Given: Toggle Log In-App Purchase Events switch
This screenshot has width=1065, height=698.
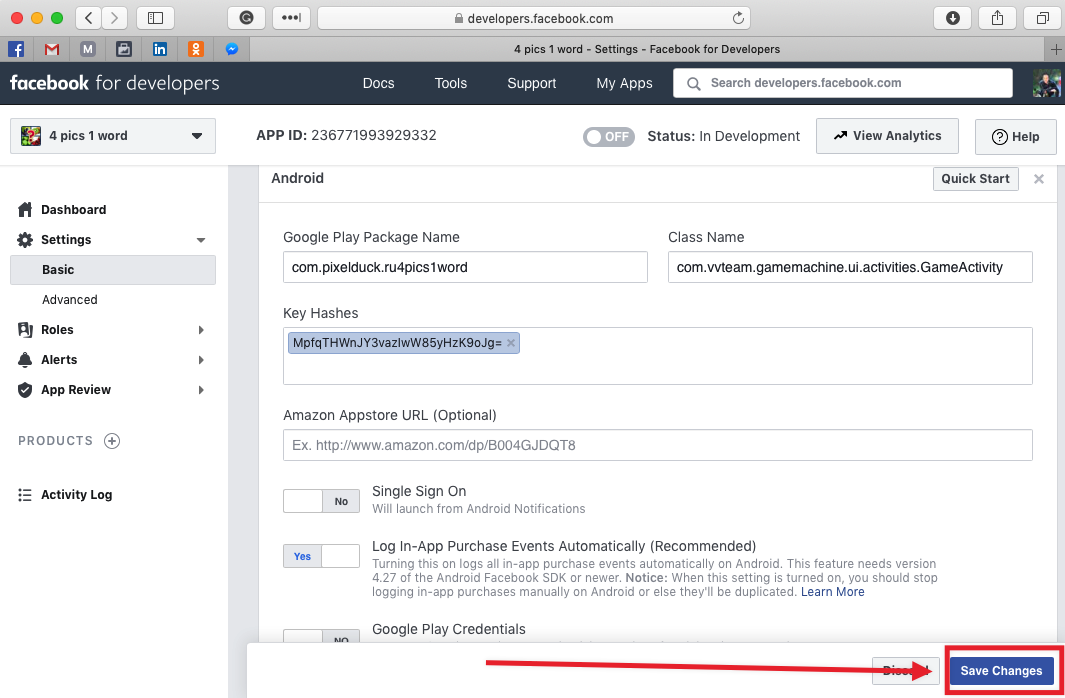Looking at the screenshot, I should 321,556.
